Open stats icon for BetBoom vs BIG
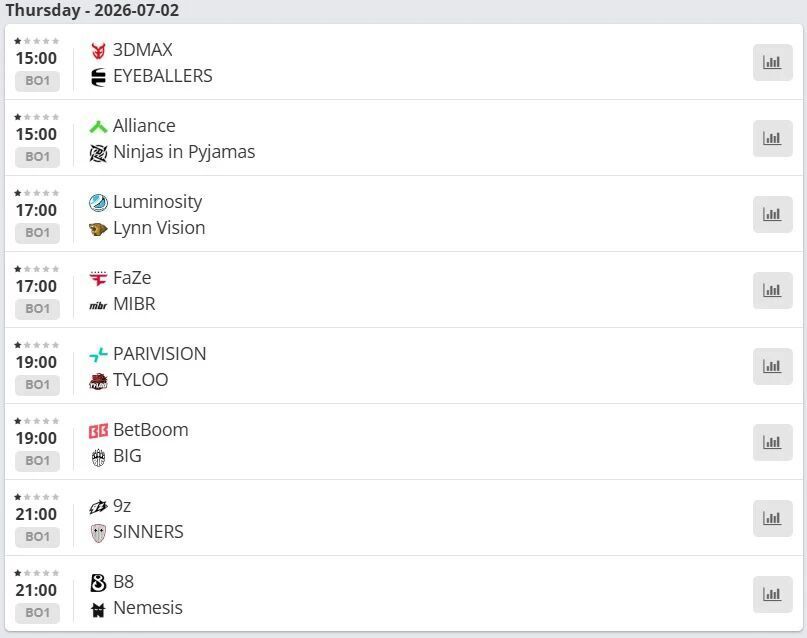Viewport: 807px width, 638px height. coord(773,442)
